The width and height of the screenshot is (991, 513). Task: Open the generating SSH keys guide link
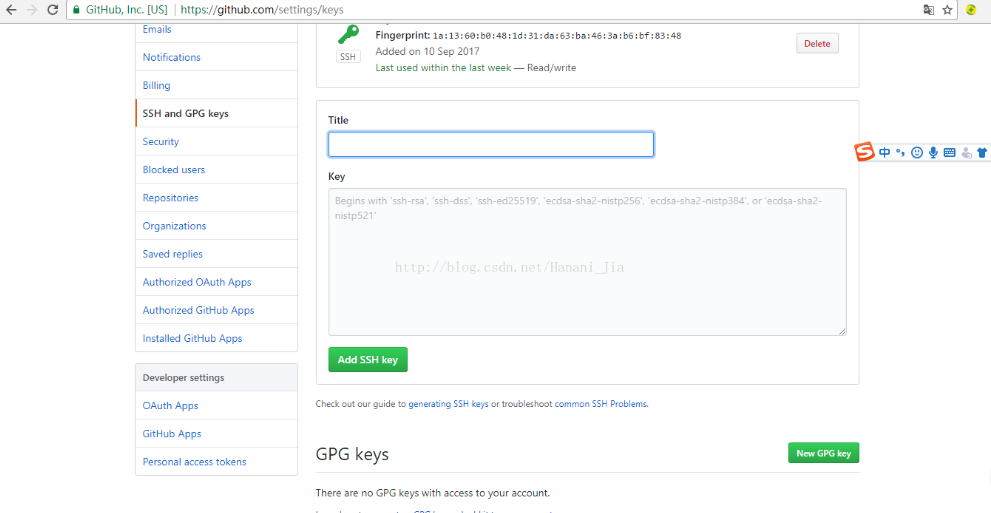(x=448, y=404)
